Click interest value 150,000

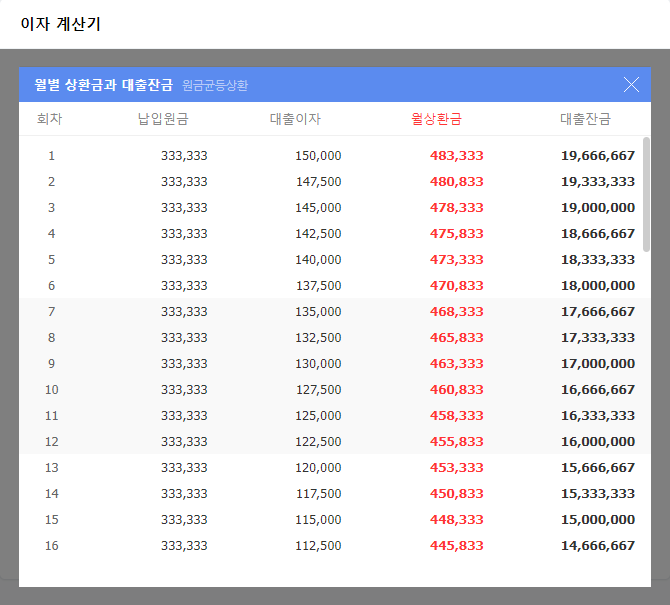coord(318,156)
